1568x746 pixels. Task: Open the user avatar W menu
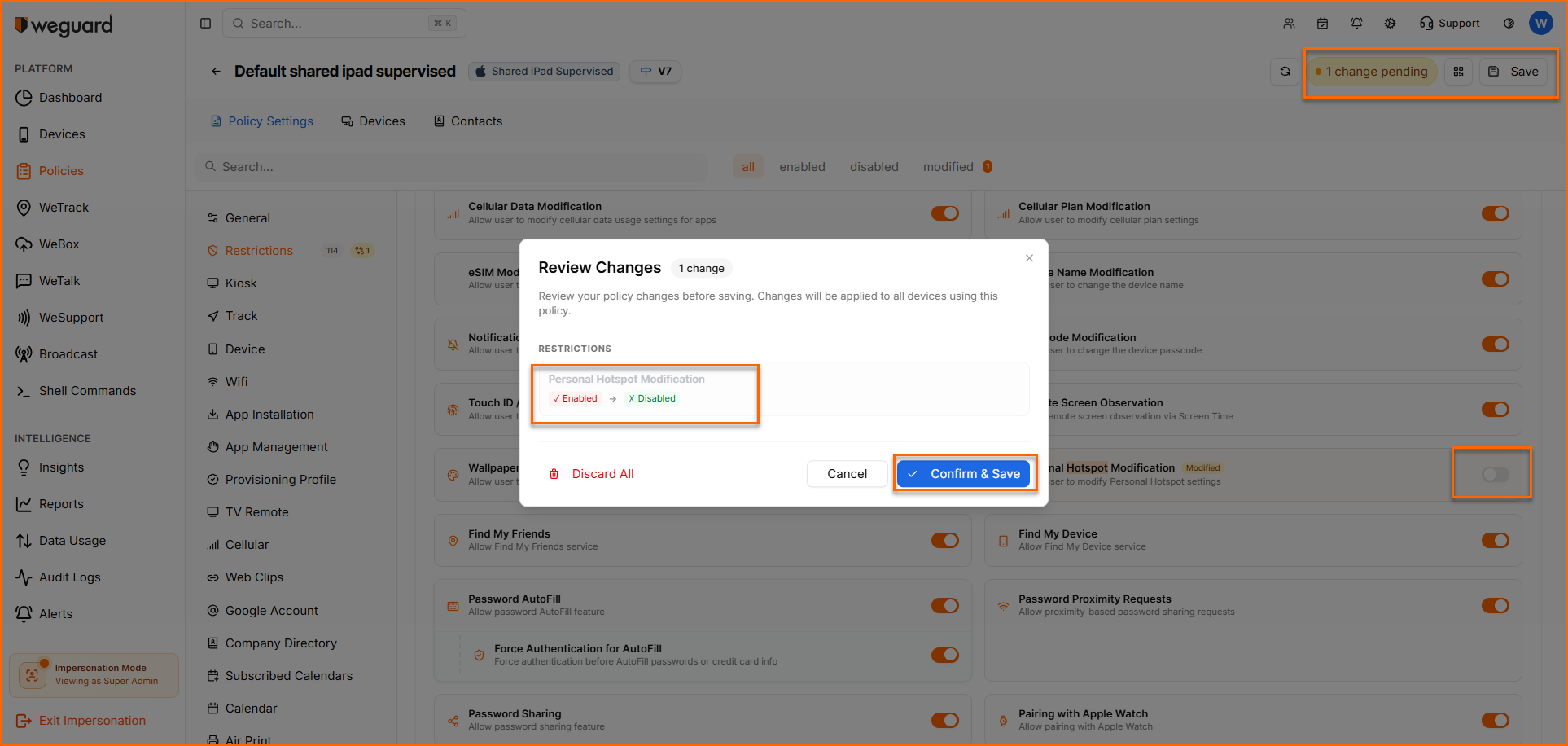(x=1540, y=24)
